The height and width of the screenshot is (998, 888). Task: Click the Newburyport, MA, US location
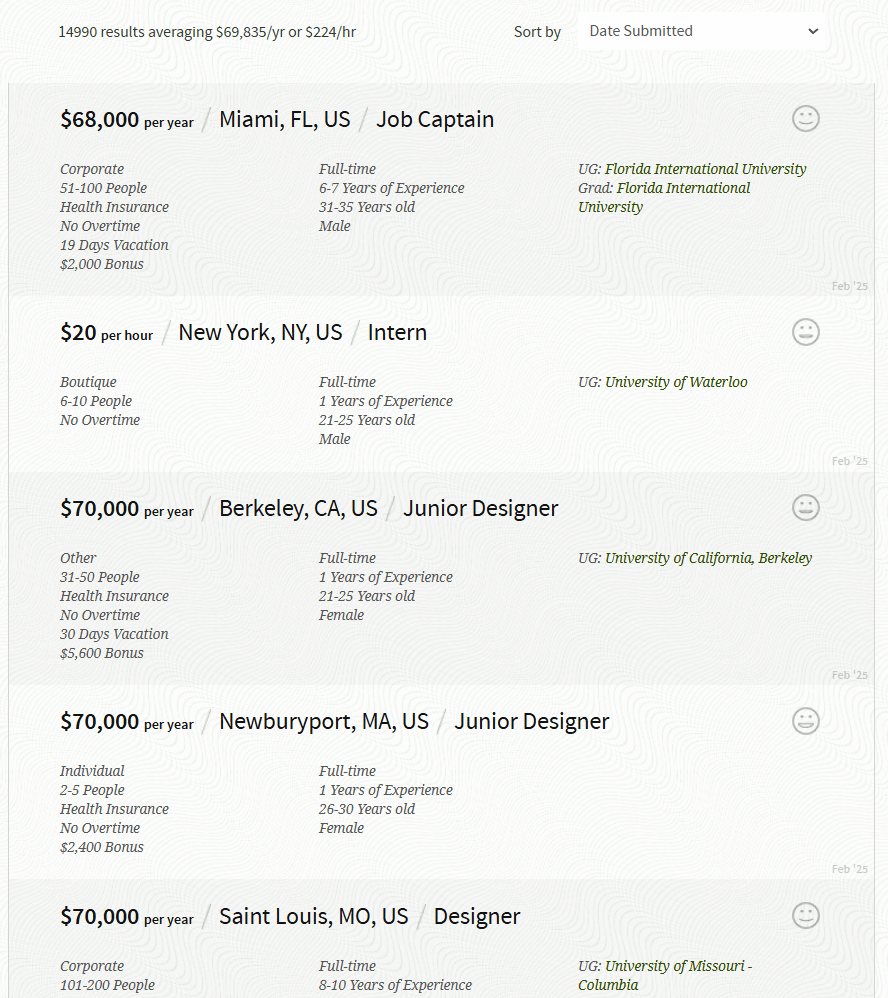click(324, 722)
